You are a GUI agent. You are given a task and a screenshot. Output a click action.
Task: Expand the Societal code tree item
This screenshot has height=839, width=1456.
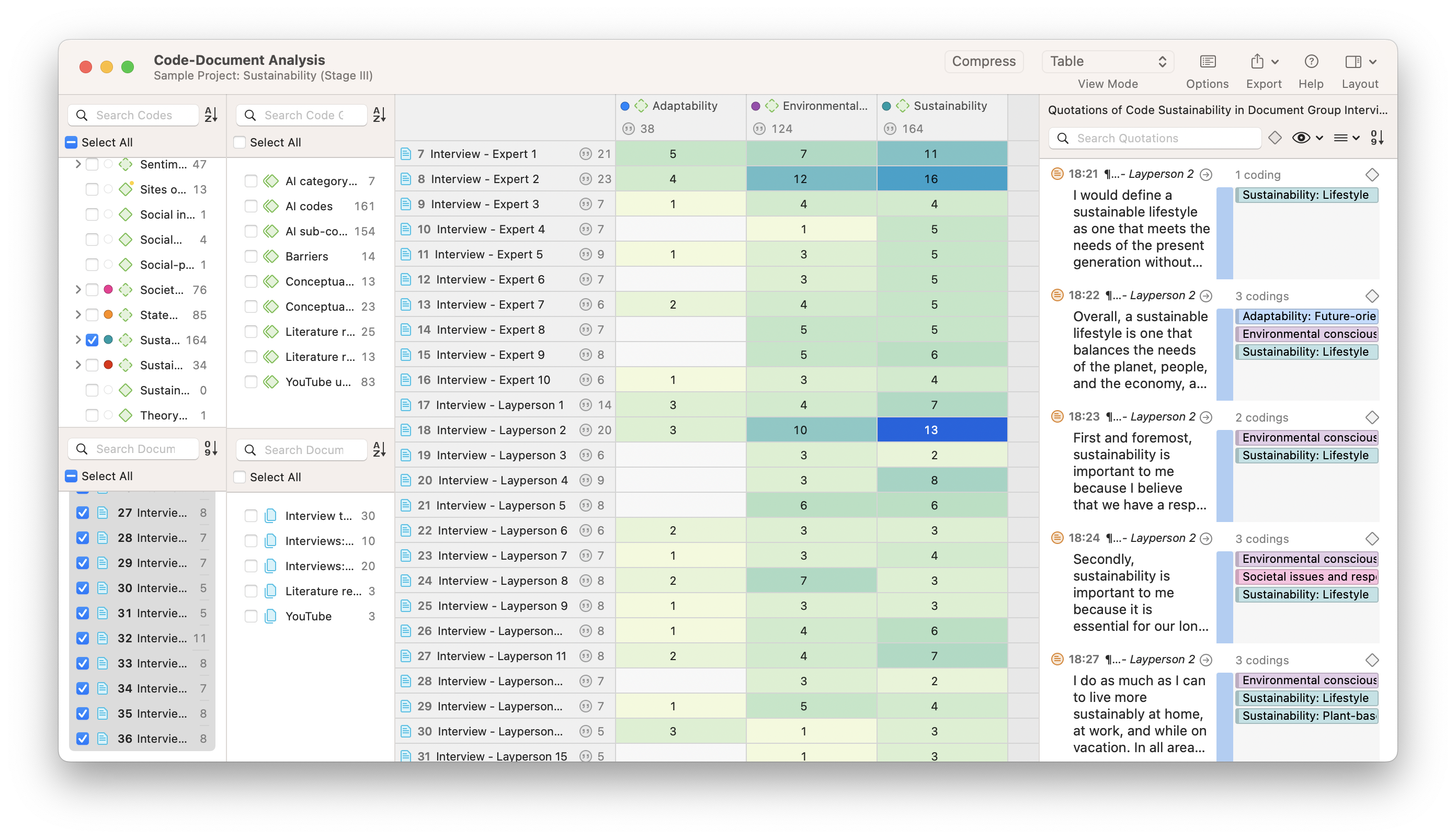click(x=78, y=290)
